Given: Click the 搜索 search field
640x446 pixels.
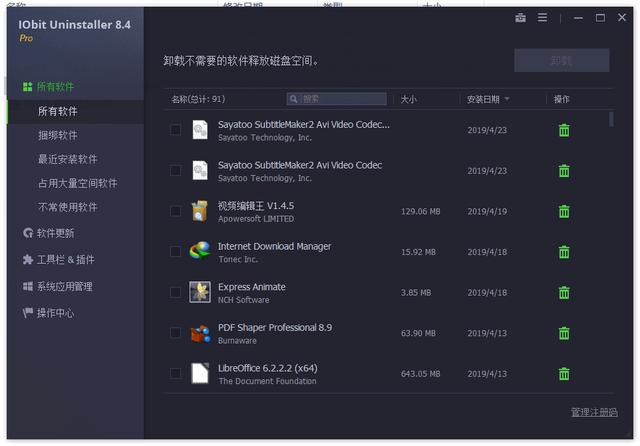Looking at the screenshot, I should point(336,99).
